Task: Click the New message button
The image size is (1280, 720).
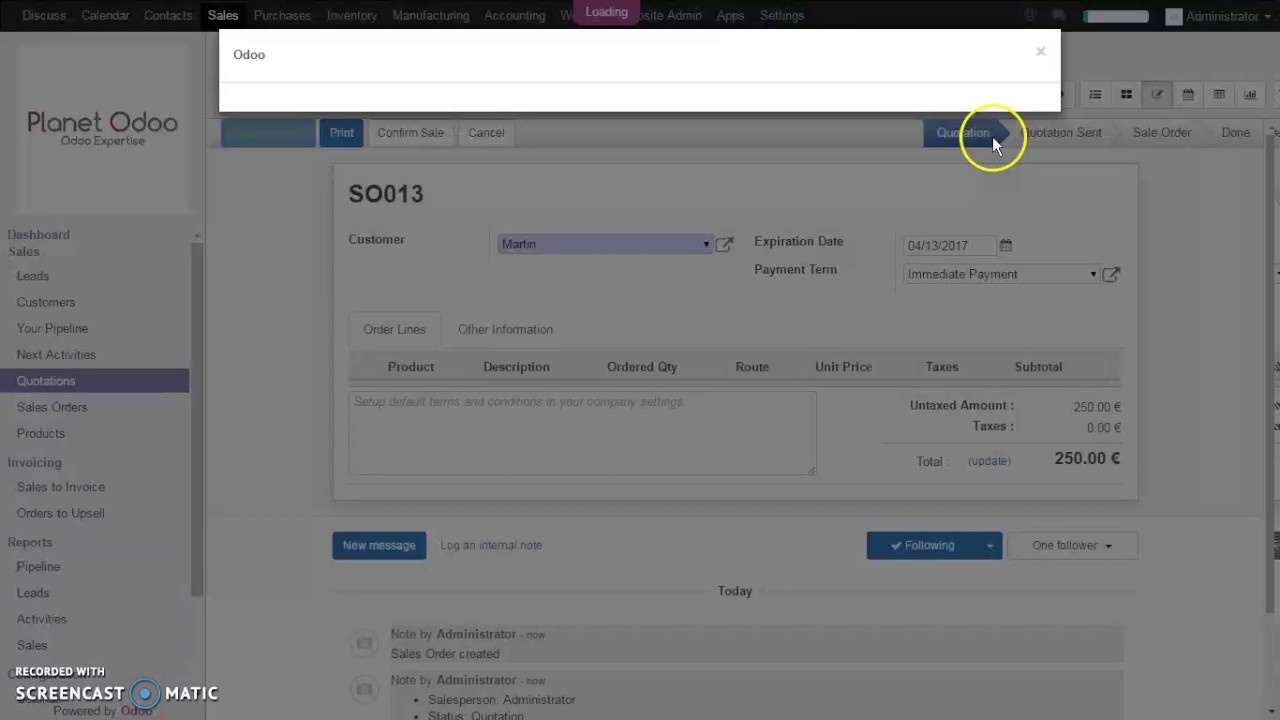Action: tap(378, 545)
